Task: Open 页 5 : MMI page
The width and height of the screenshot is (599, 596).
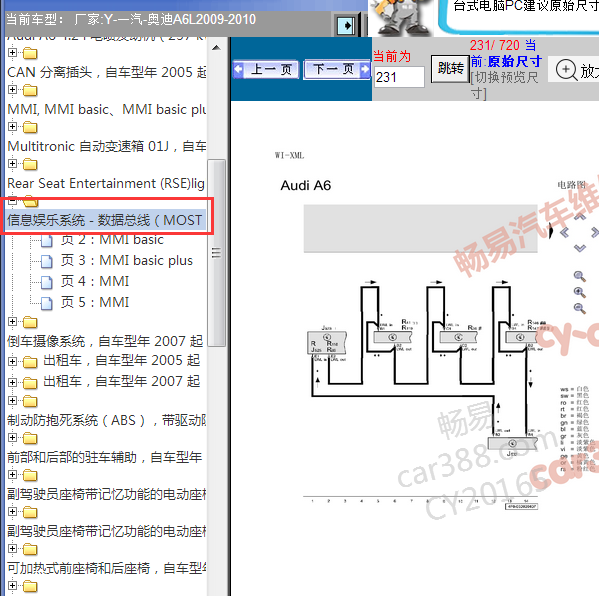Action: pos(95,303)
